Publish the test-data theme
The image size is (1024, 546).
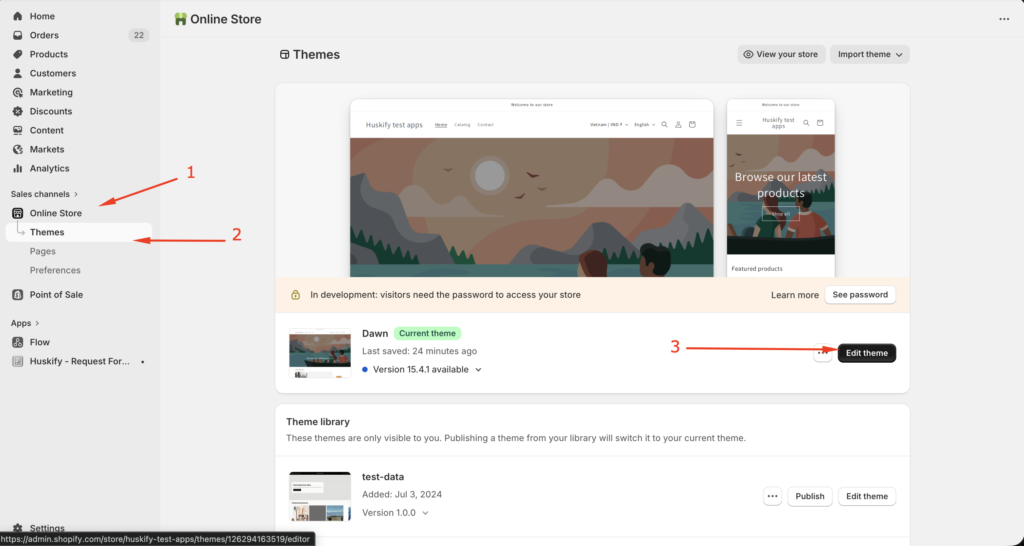(810, 496)
